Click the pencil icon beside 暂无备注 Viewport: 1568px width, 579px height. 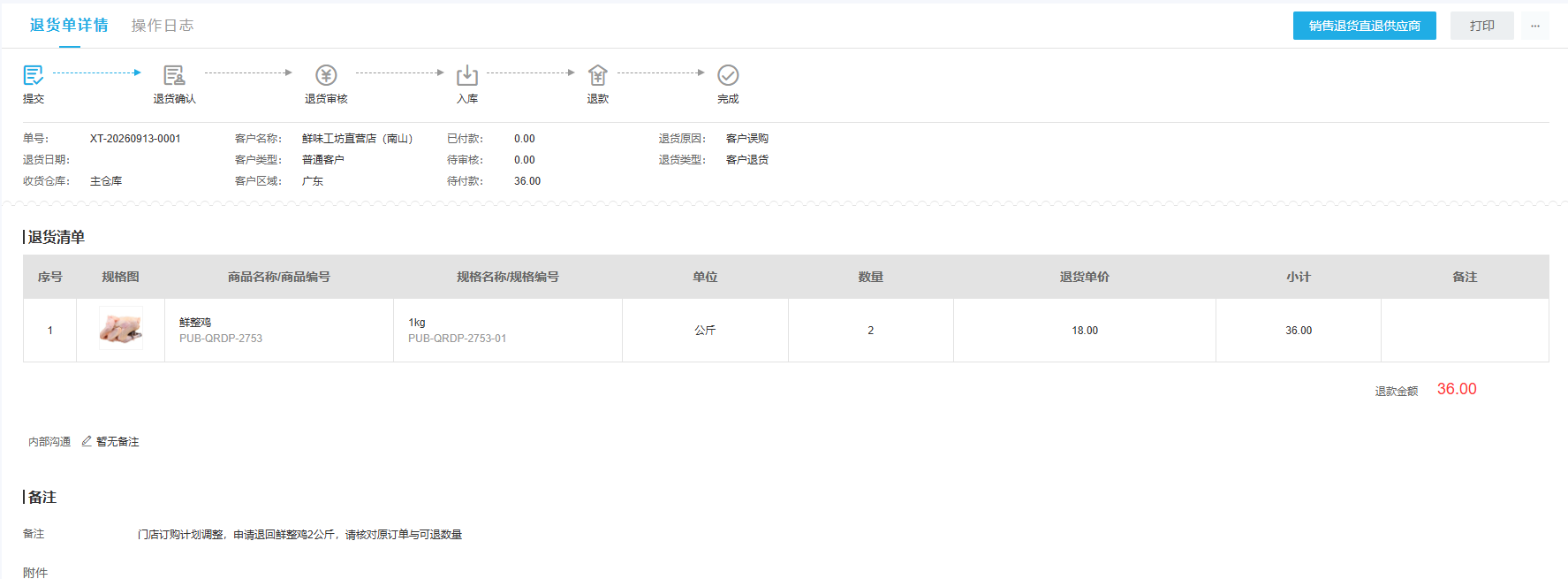(87, 441)
